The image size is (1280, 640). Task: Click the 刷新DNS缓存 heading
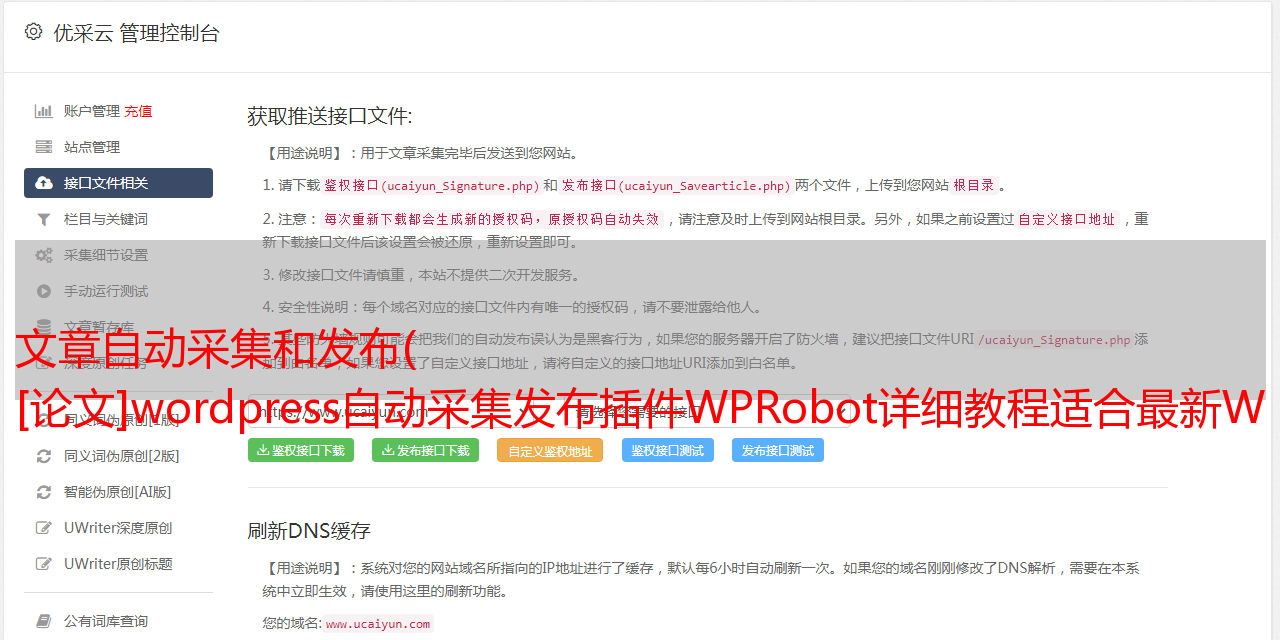309,530
